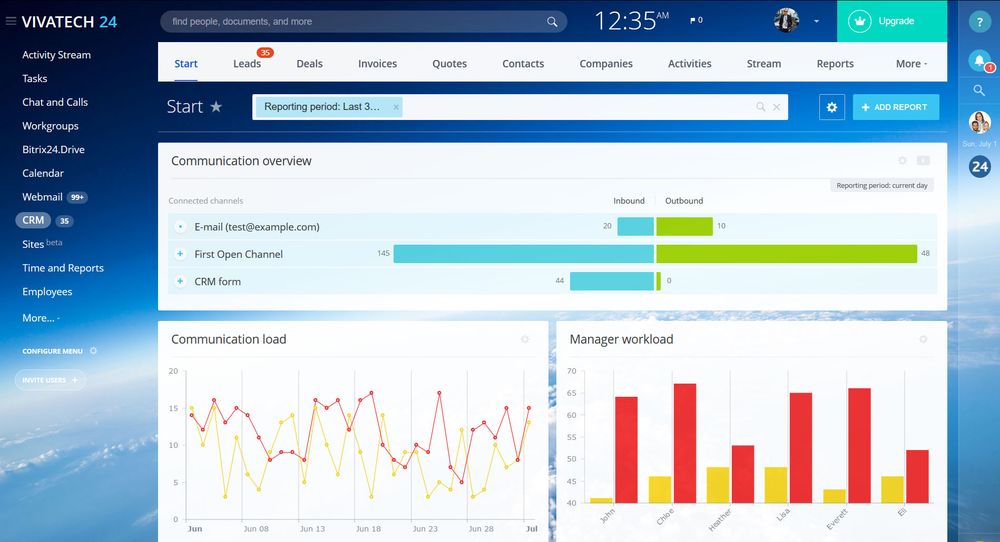Click the magnifier in the top search bar
Screen dimensions: 1000x542
click(x=552, y=22)
